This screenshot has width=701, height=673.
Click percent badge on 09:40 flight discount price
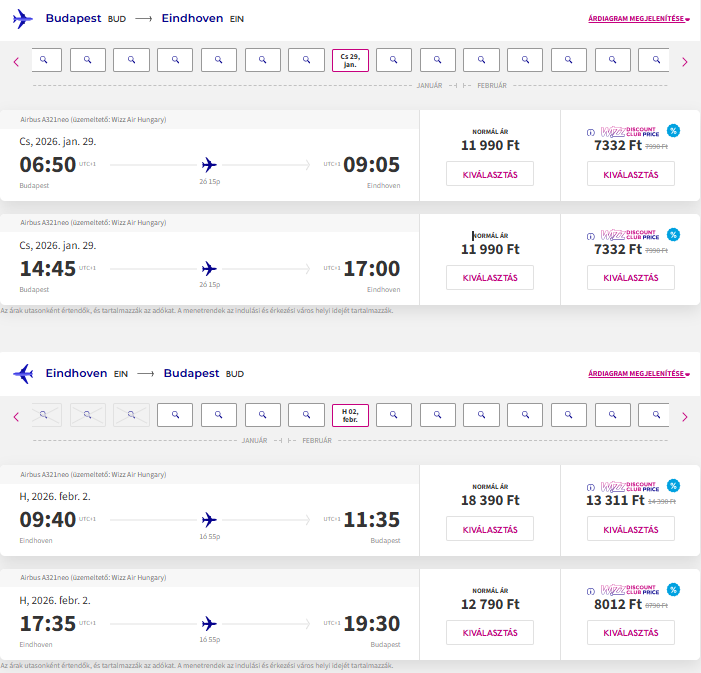(673, 485)
